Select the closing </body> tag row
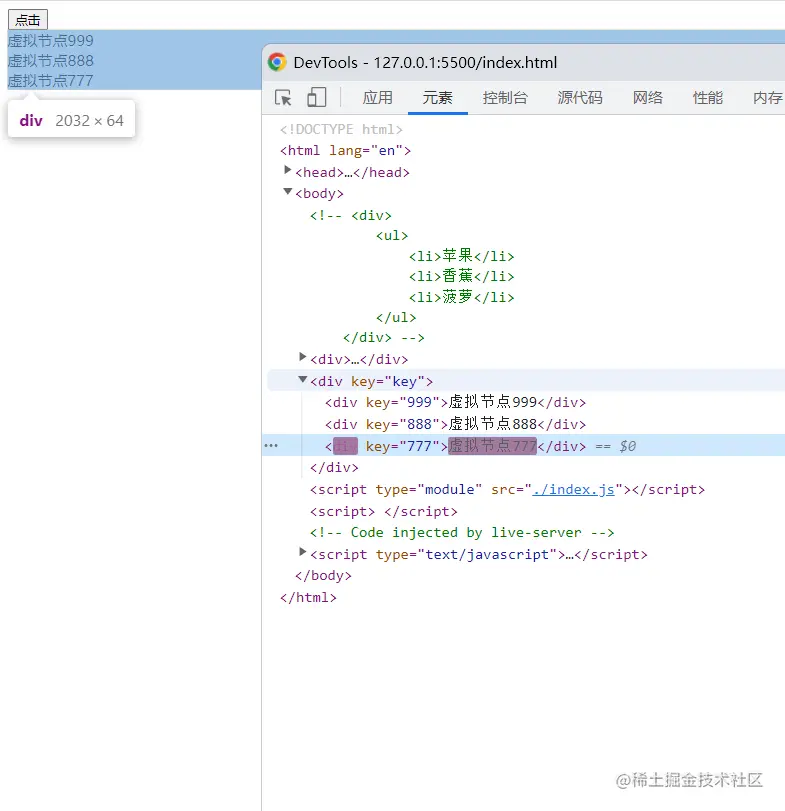Viewport: 785px width, 811px height. coord(323,576)
